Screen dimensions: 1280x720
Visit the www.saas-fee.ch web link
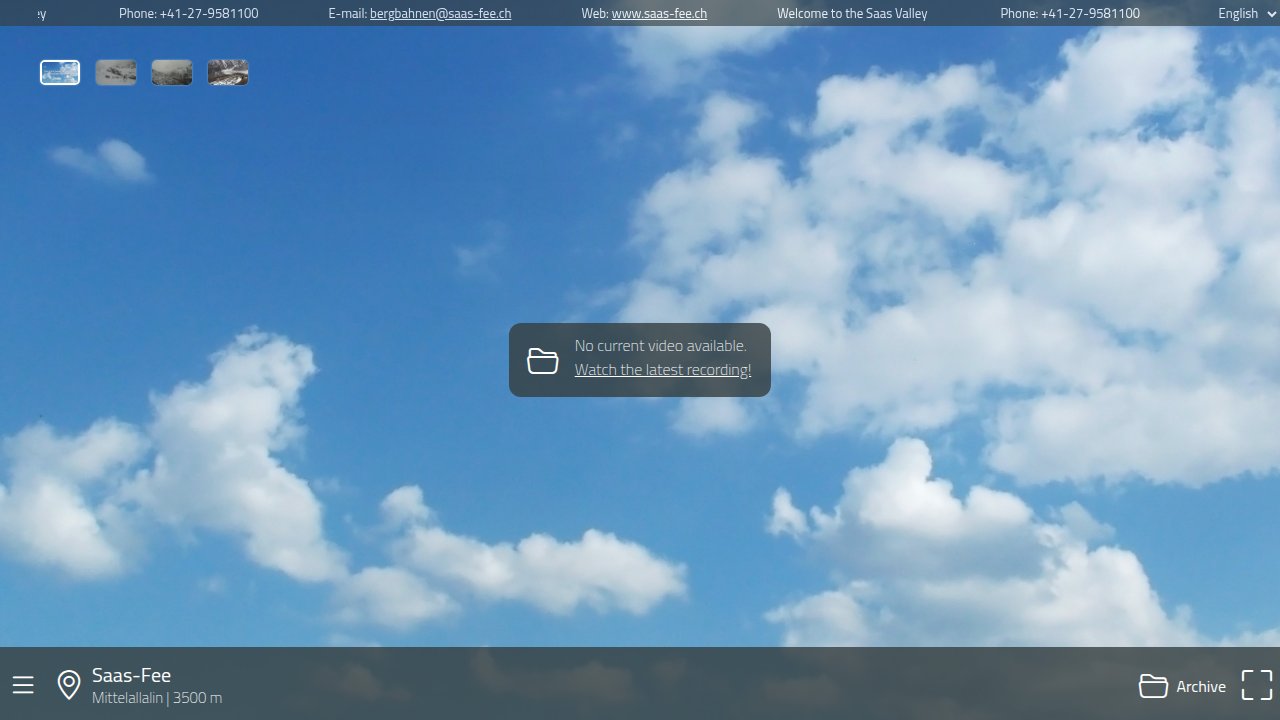coord(659,14)
